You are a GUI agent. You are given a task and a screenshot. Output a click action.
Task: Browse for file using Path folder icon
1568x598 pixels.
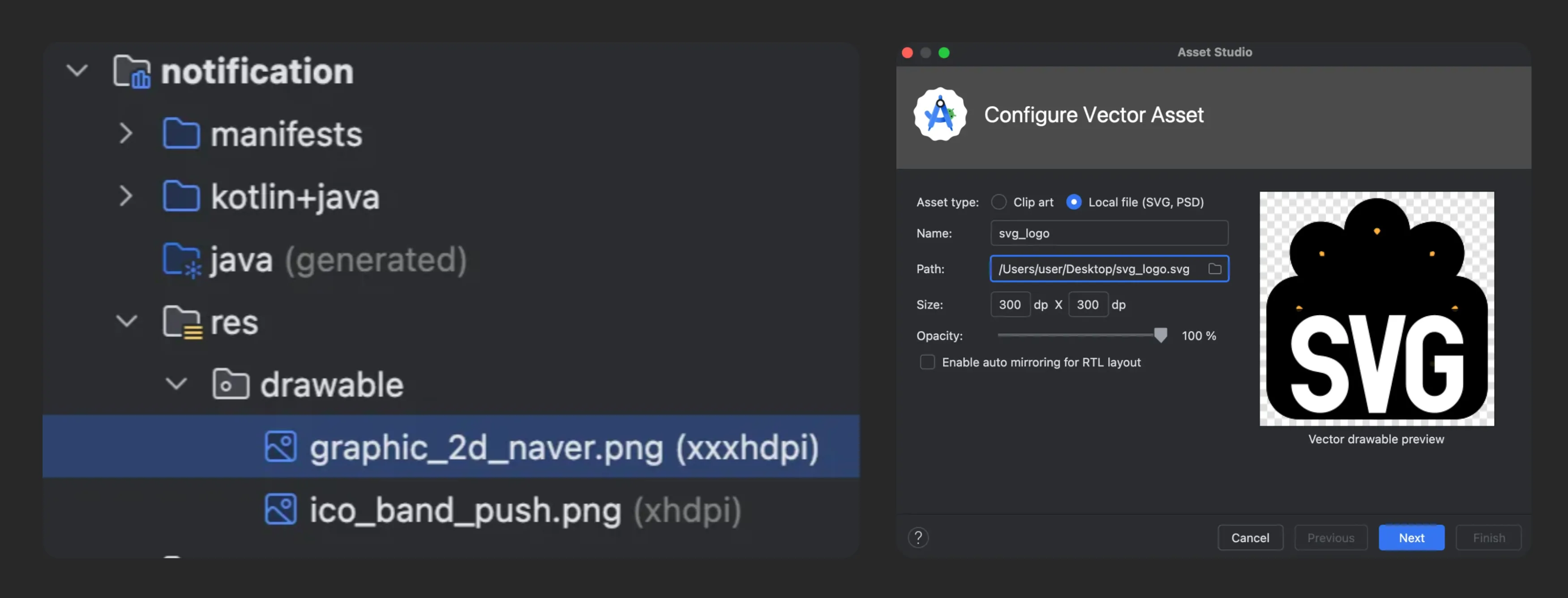(1214, 269)
